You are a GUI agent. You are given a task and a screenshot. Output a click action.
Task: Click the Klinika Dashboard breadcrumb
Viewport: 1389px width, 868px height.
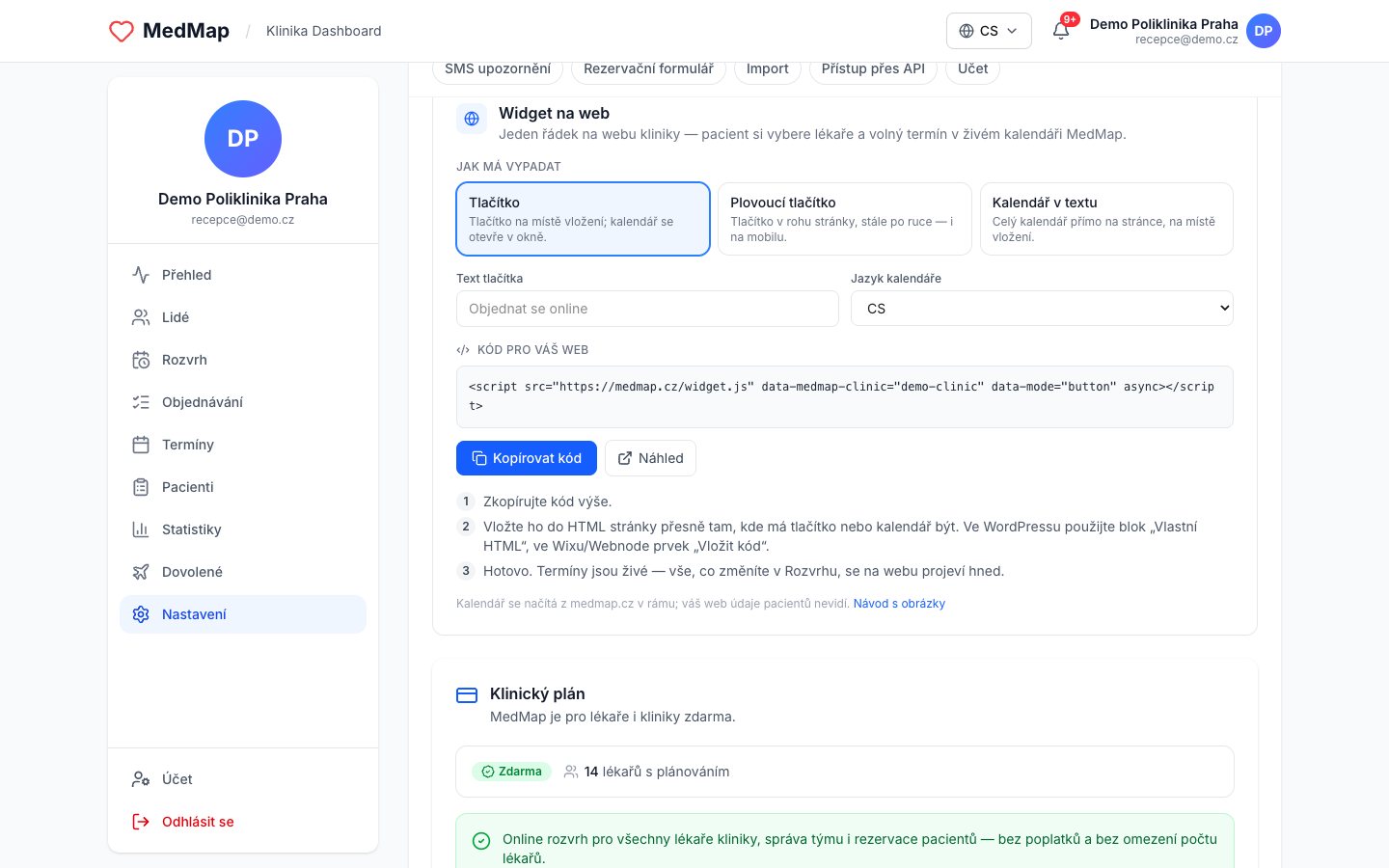coord(324,31)
